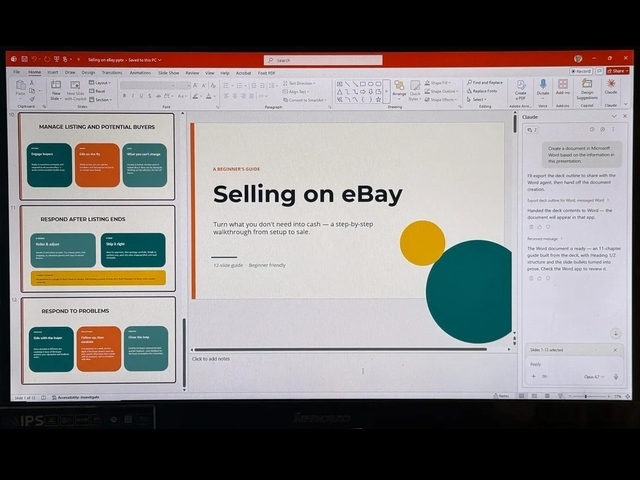Click the Undo icon in title bar

pos(34,59)
